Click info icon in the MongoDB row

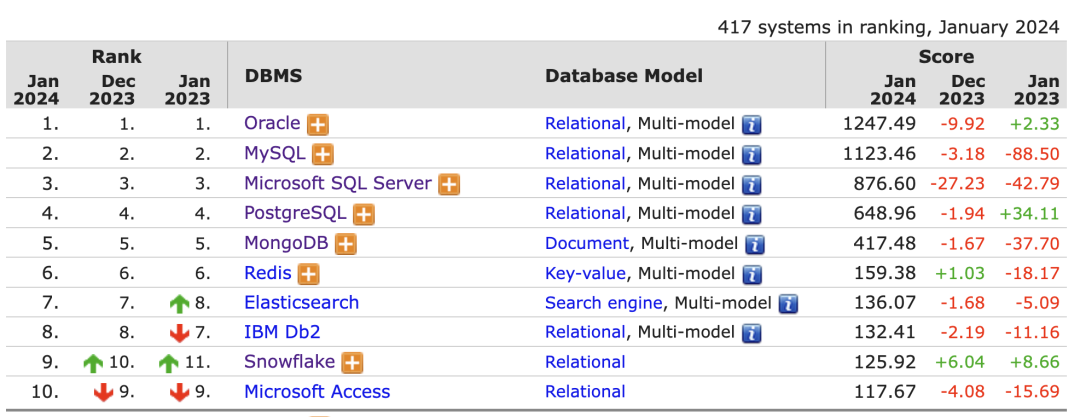(x=754, y=244)
